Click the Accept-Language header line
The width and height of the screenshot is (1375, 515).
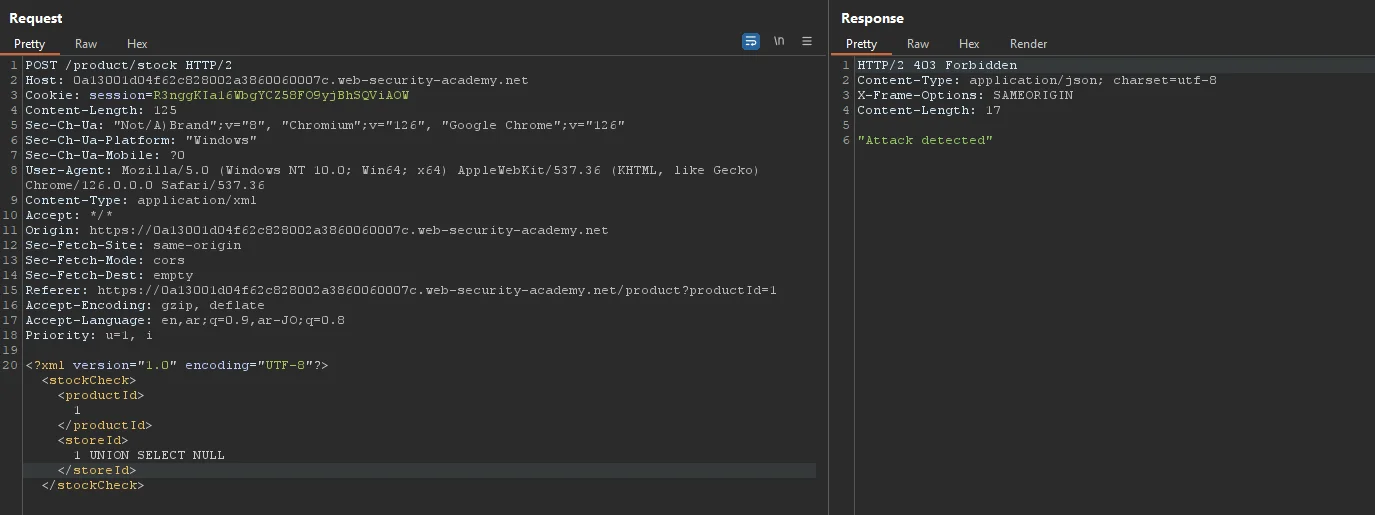pyautogui.click(x=184, y=320)
